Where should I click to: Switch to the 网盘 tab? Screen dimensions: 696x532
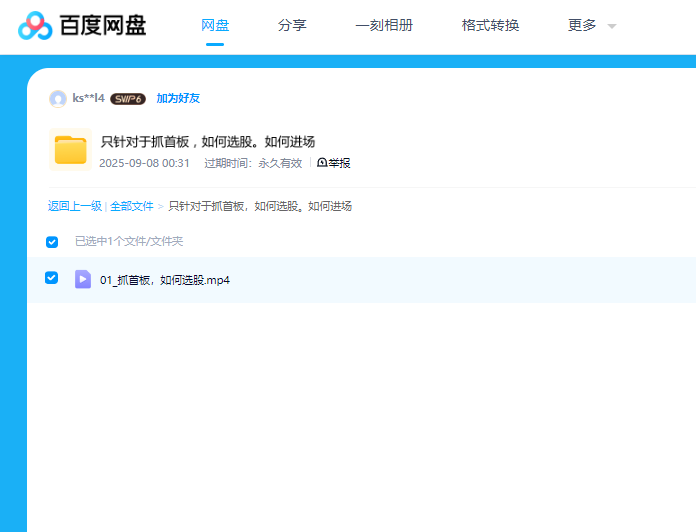click(x=215, y=26)
